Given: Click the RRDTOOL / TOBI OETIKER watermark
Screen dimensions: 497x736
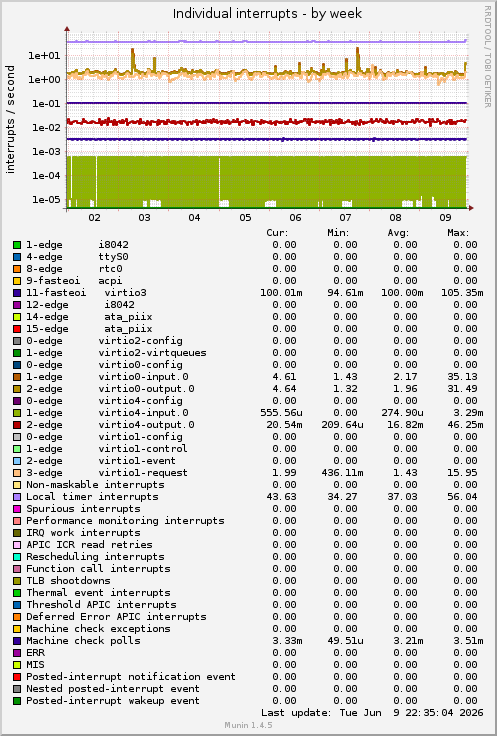Looking at the screenshot, I should tap(487, 56).
